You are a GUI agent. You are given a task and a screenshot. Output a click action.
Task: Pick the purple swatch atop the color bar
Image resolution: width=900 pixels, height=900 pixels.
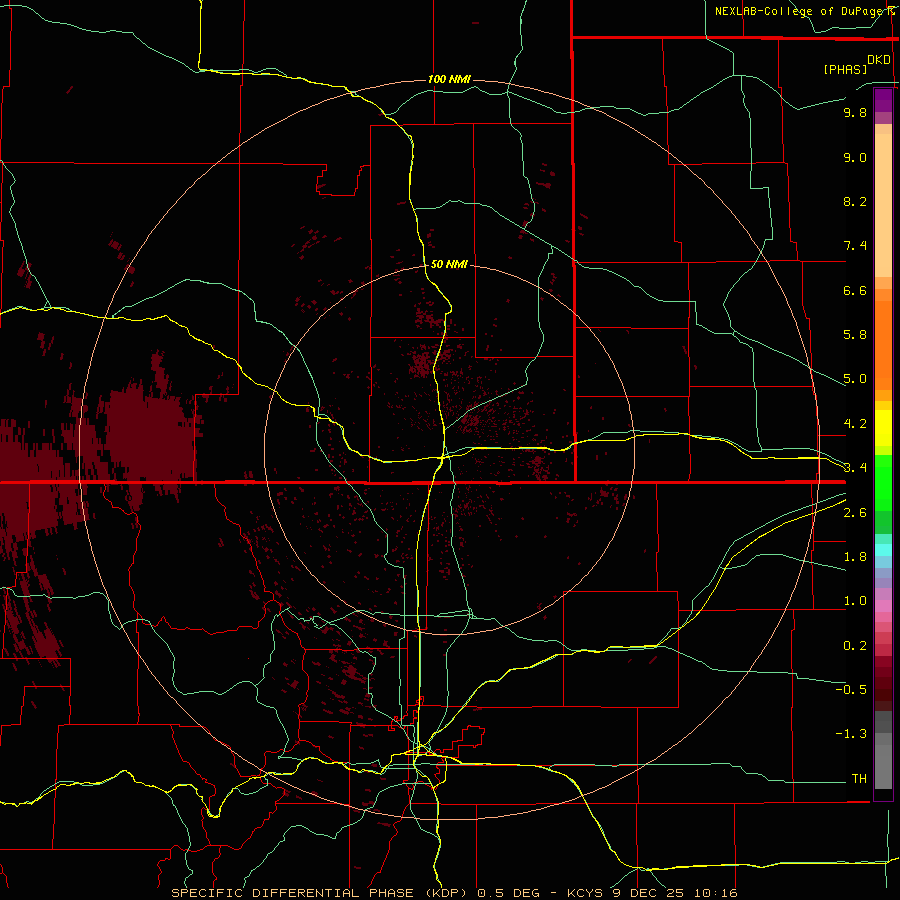883,100
